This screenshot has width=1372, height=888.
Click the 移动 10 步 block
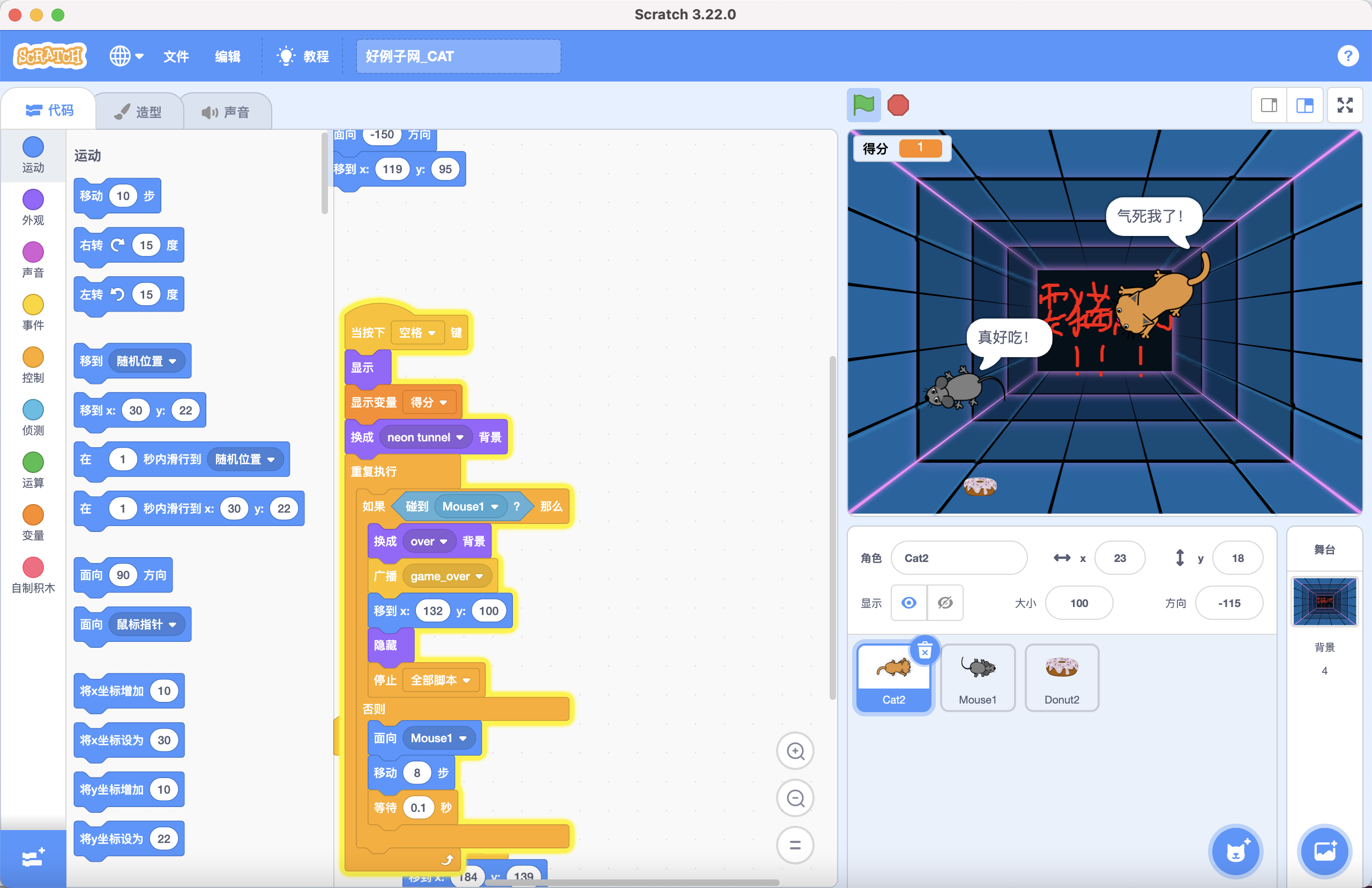pyautogui.click(x=117, y=196)
